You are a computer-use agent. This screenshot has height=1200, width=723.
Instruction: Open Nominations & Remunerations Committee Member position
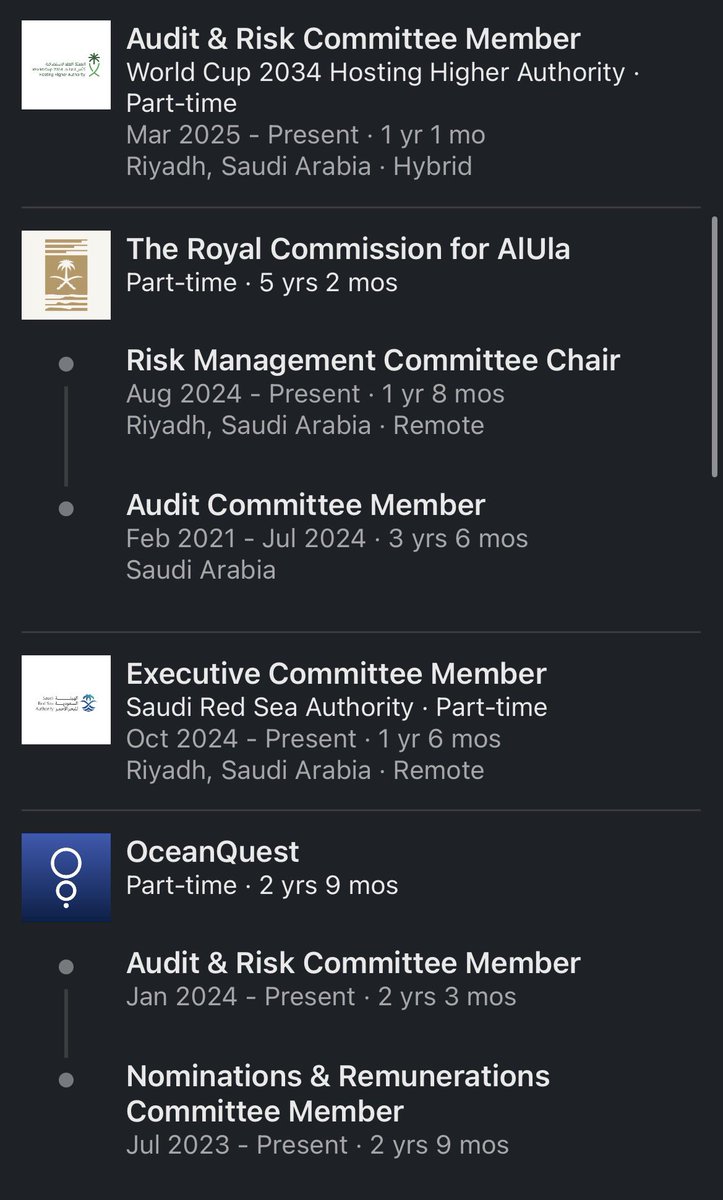338,1094
